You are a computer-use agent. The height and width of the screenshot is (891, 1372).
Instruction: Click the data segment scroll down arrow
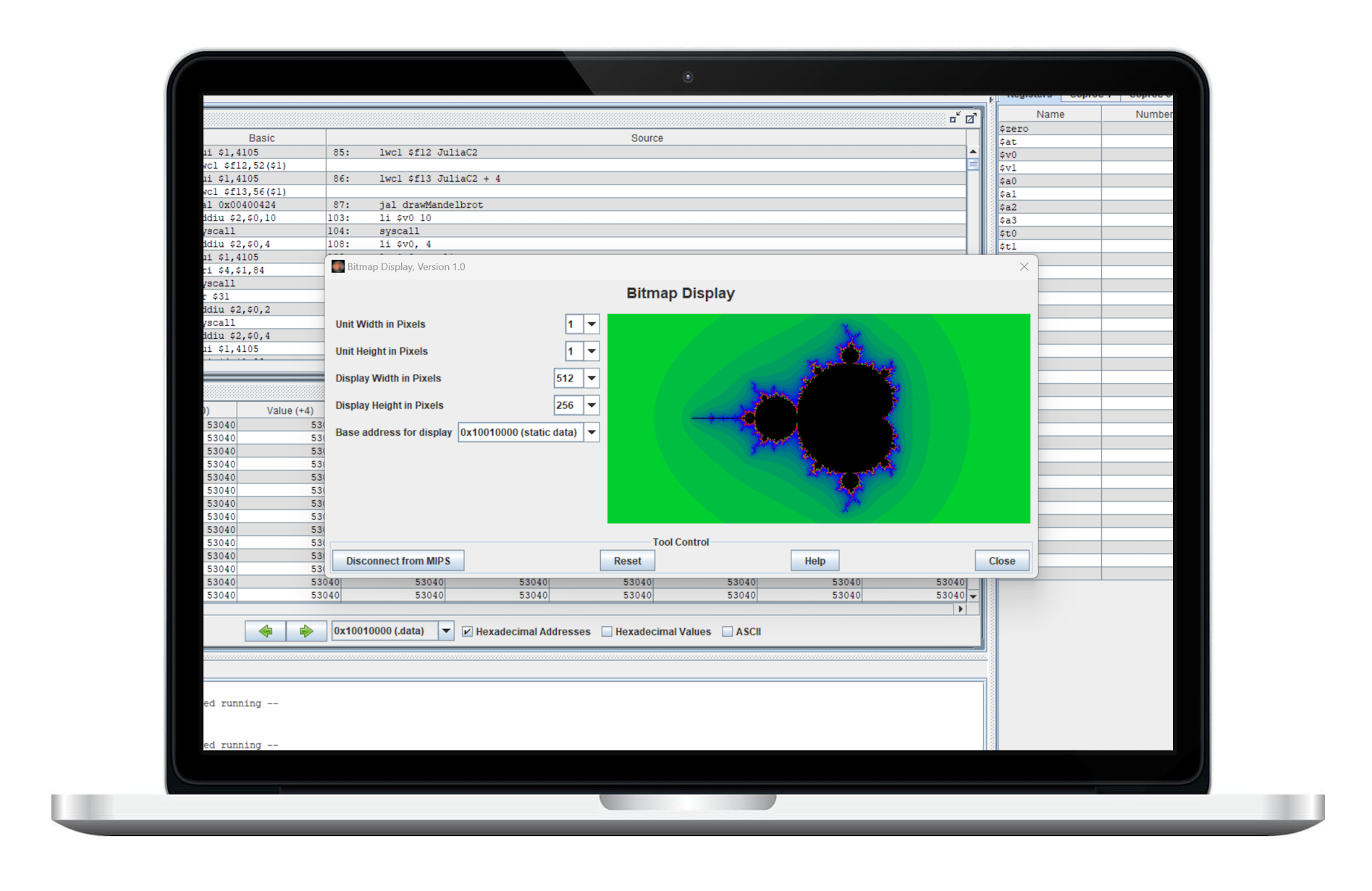click(973, 596)
